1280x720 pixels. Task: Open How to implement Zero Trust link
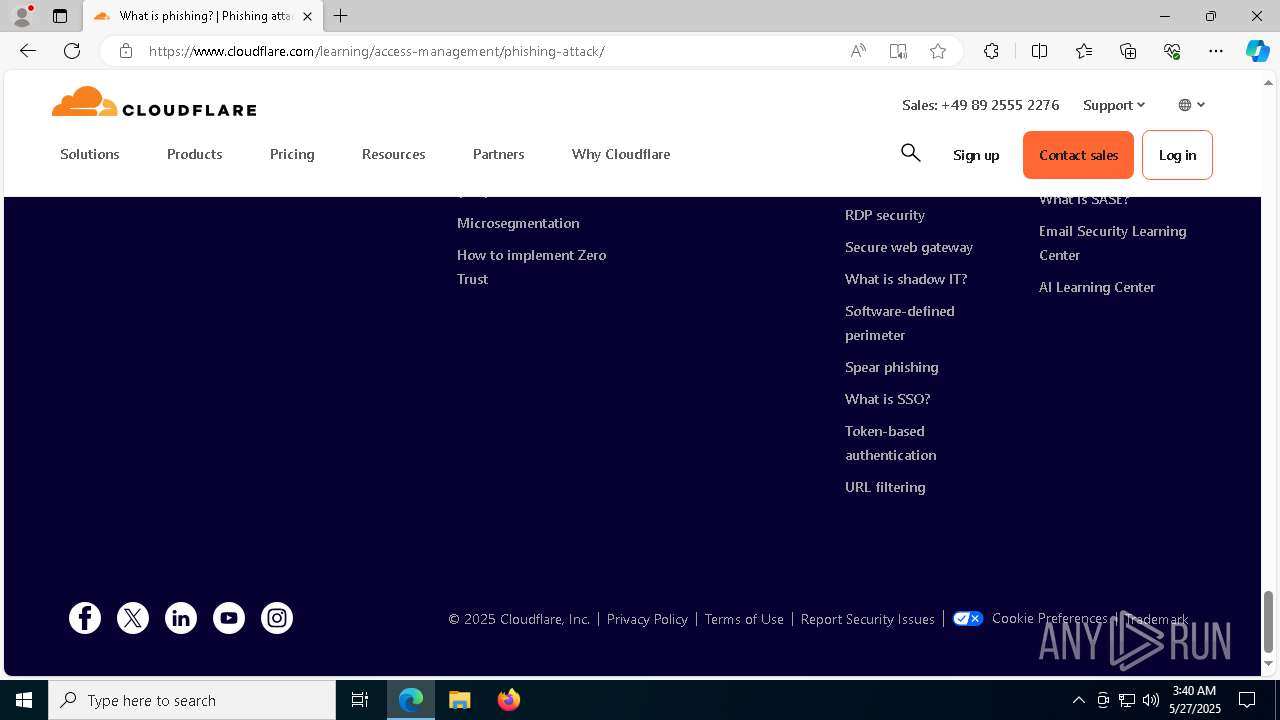tap(532, 267)
